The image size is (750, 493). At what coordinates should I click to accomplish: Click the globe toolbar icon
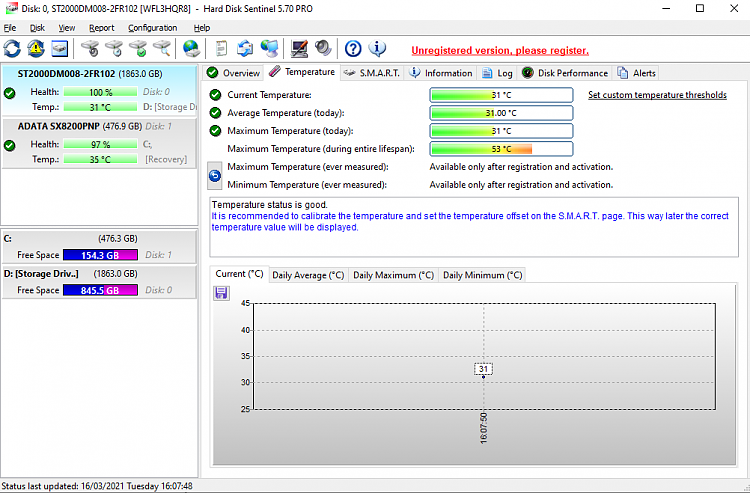(191, 48)
